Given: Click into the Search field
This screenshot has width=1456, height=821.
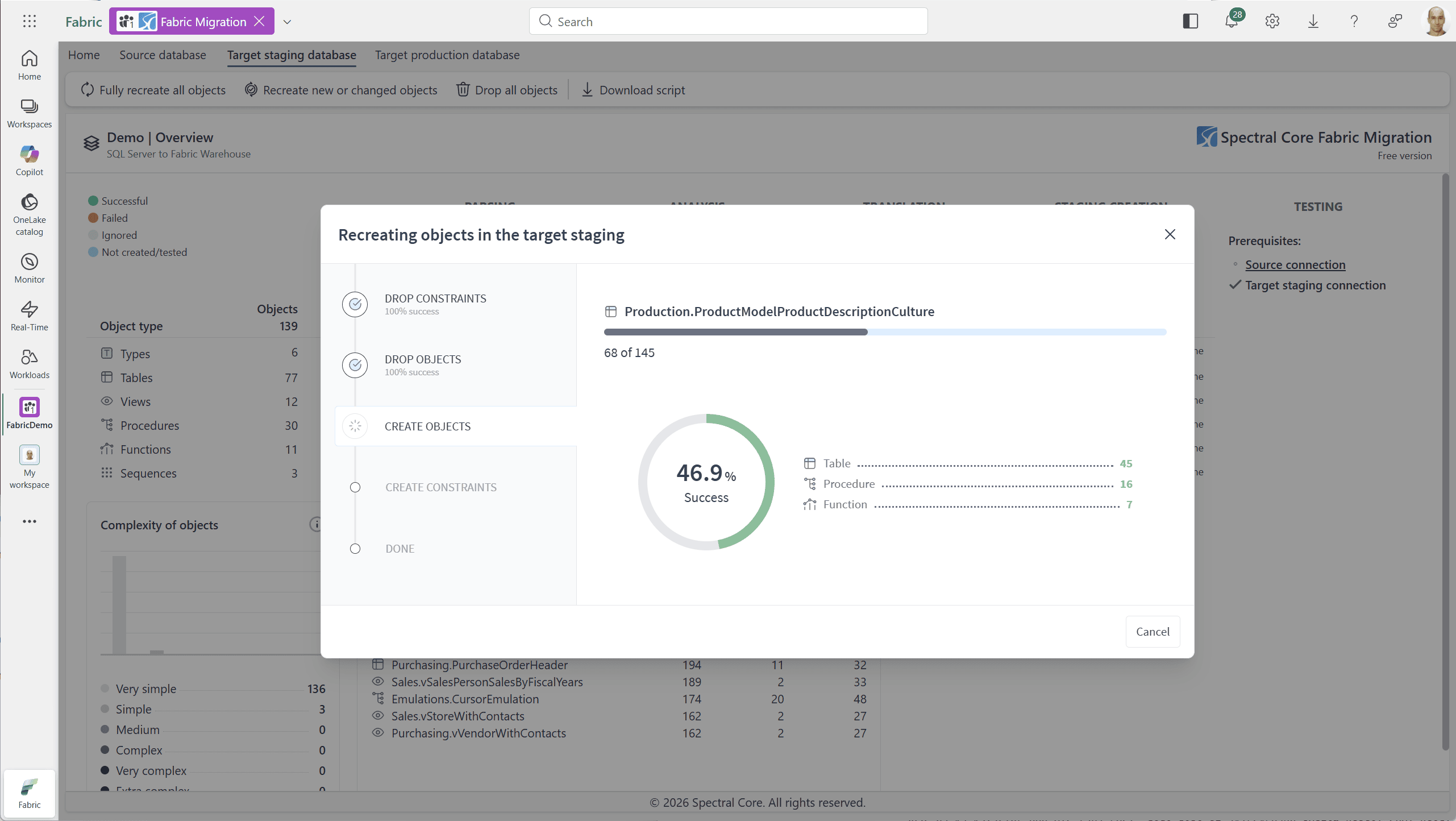Looking at the screenshot, I should point(727,22).
